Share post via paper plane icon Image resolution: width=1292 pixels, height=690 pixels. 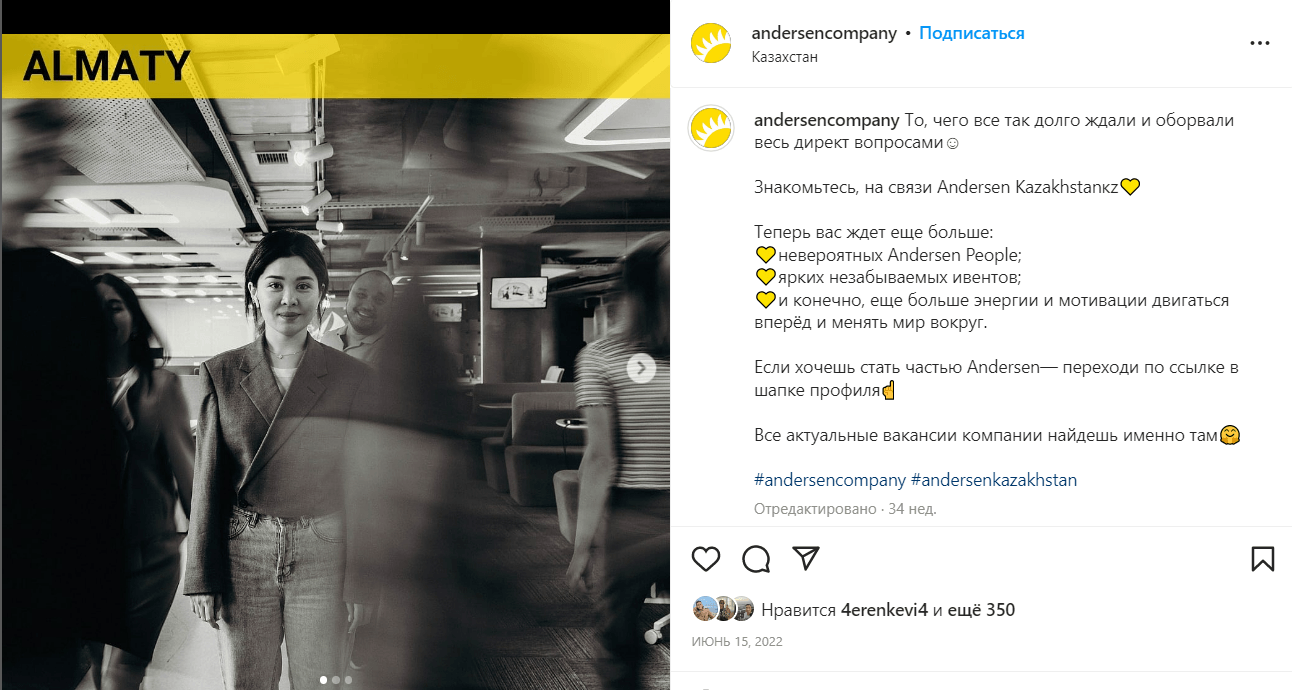pos(806,558)
